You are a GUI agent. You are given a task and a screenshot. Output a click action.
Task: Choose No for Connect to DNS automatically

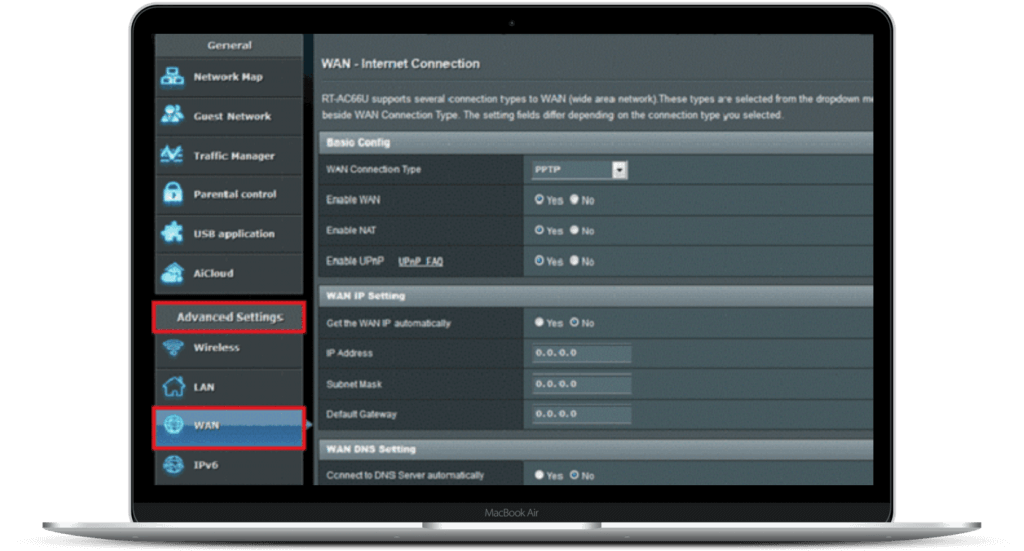pos(574,475)
